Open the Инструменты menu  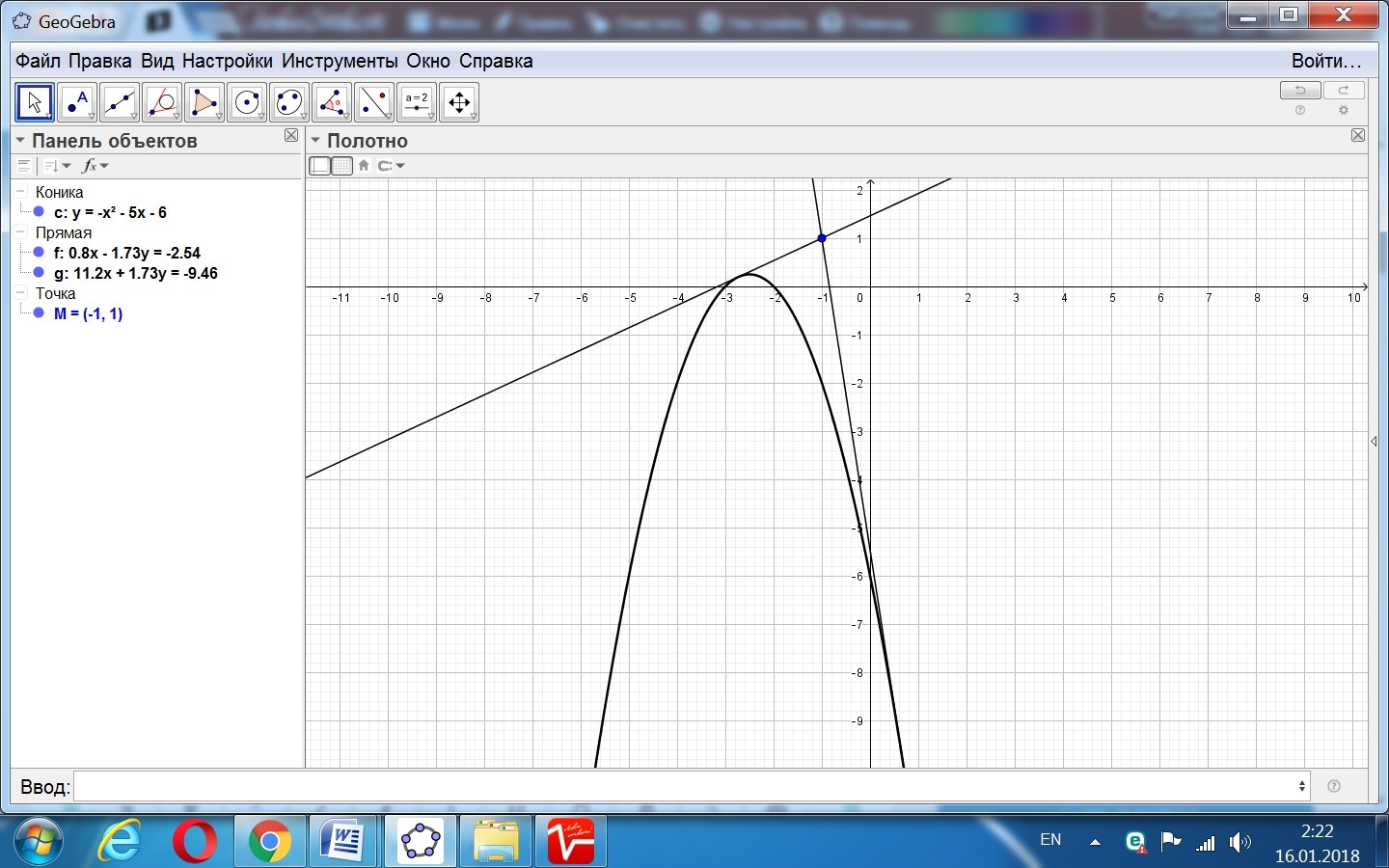coord(340,61)
